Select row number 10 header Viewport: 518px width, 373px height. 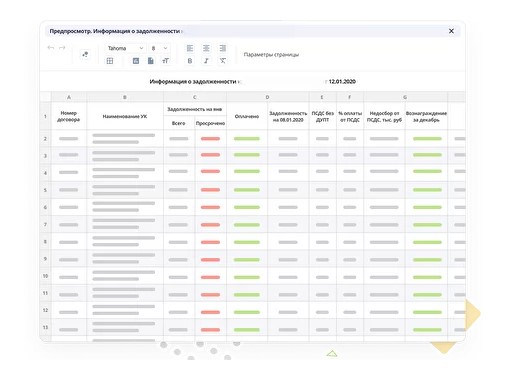(x=45, y=276)
